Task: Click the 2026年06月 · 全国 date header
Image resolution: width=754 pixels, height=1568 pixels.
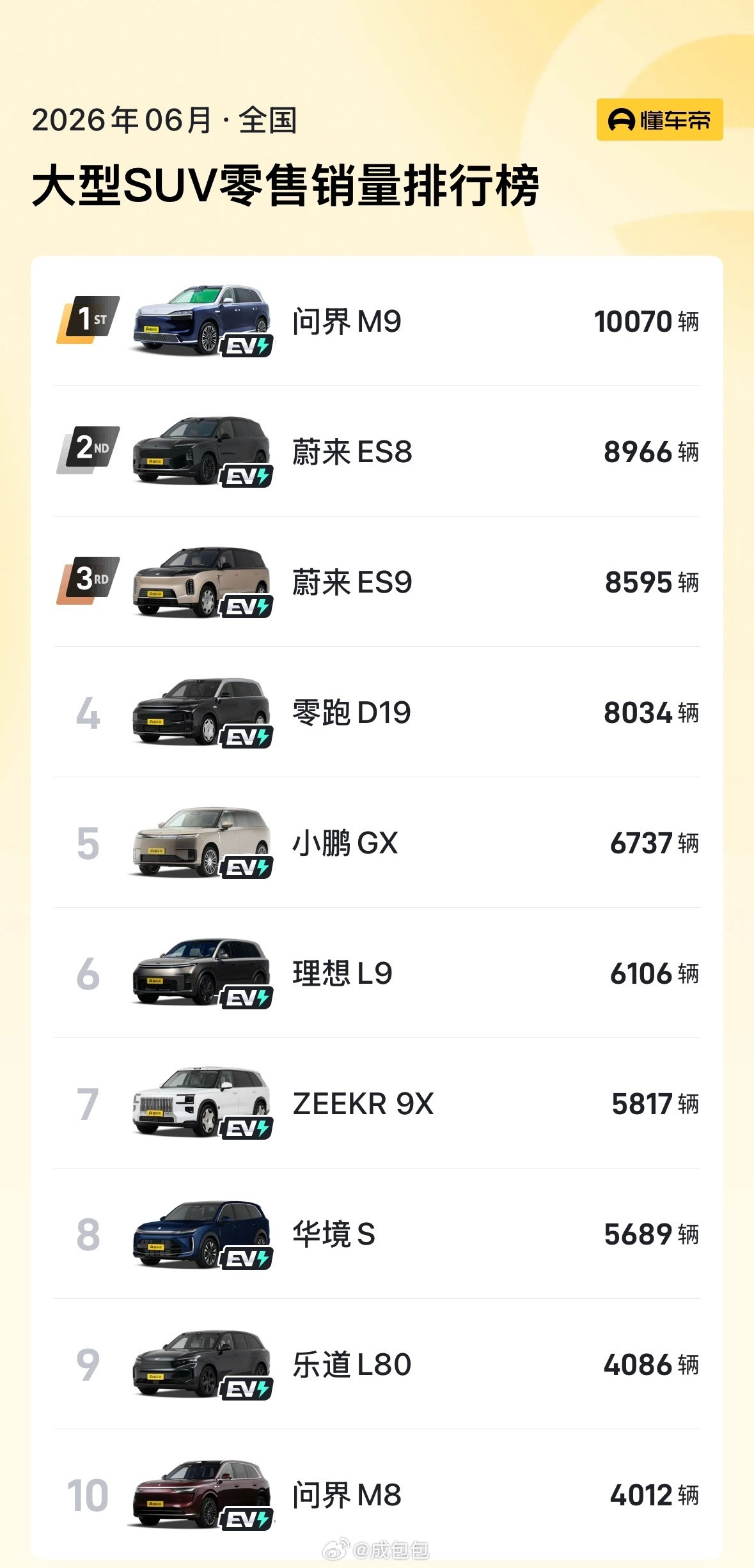Action: click(164, 120)
